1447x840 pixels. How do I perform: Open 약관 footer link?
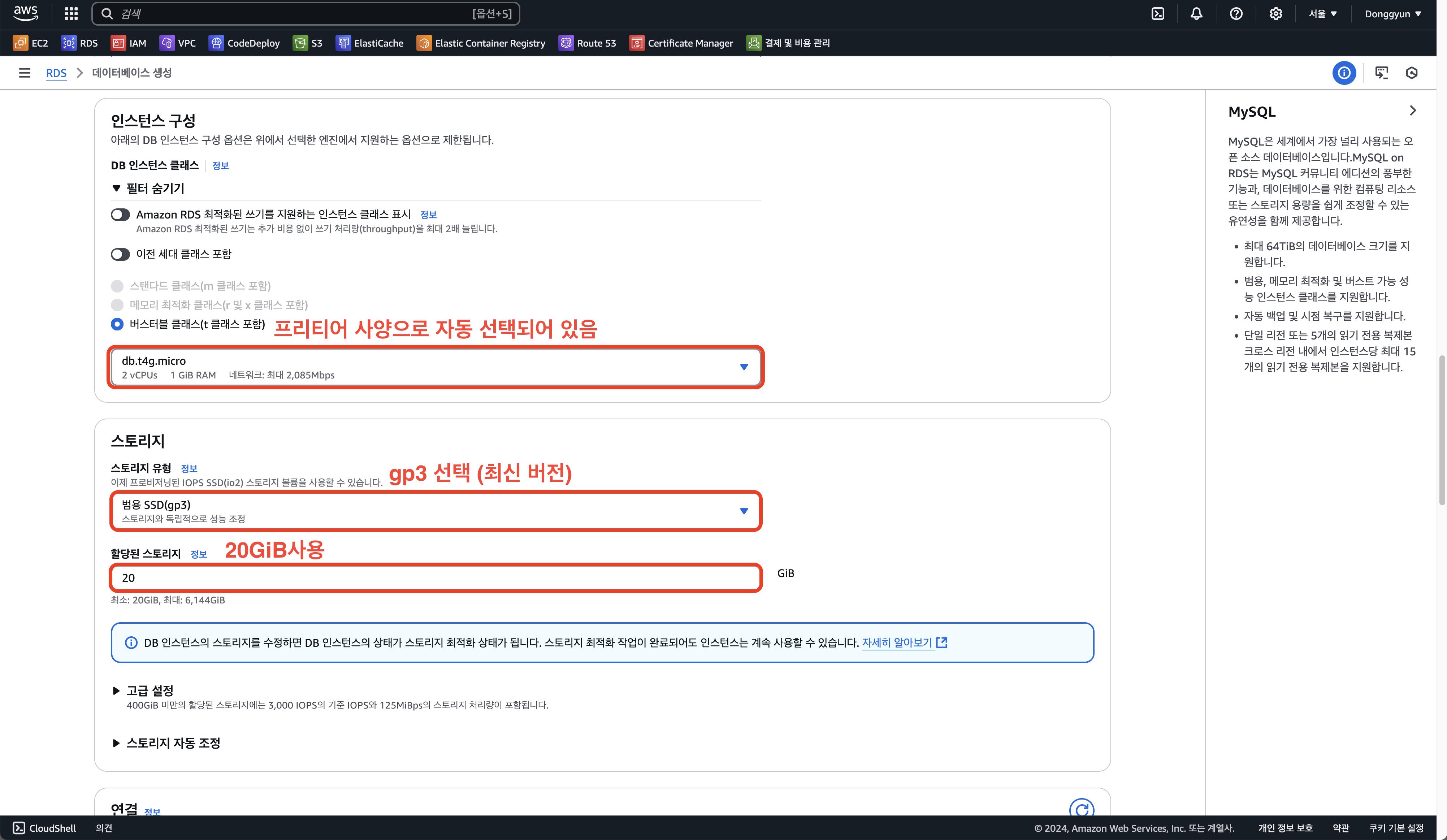pos(1341,828)
